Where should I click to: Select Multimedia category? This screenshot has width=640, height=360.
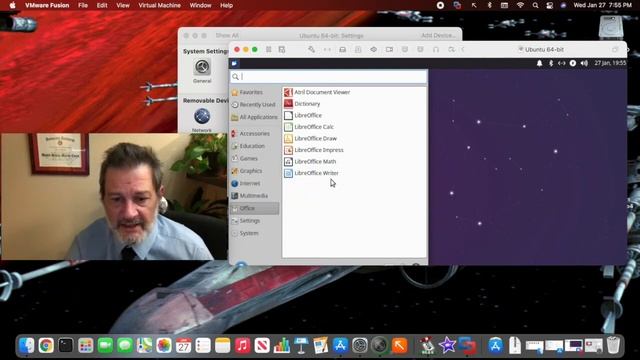(x=255, y=196)
